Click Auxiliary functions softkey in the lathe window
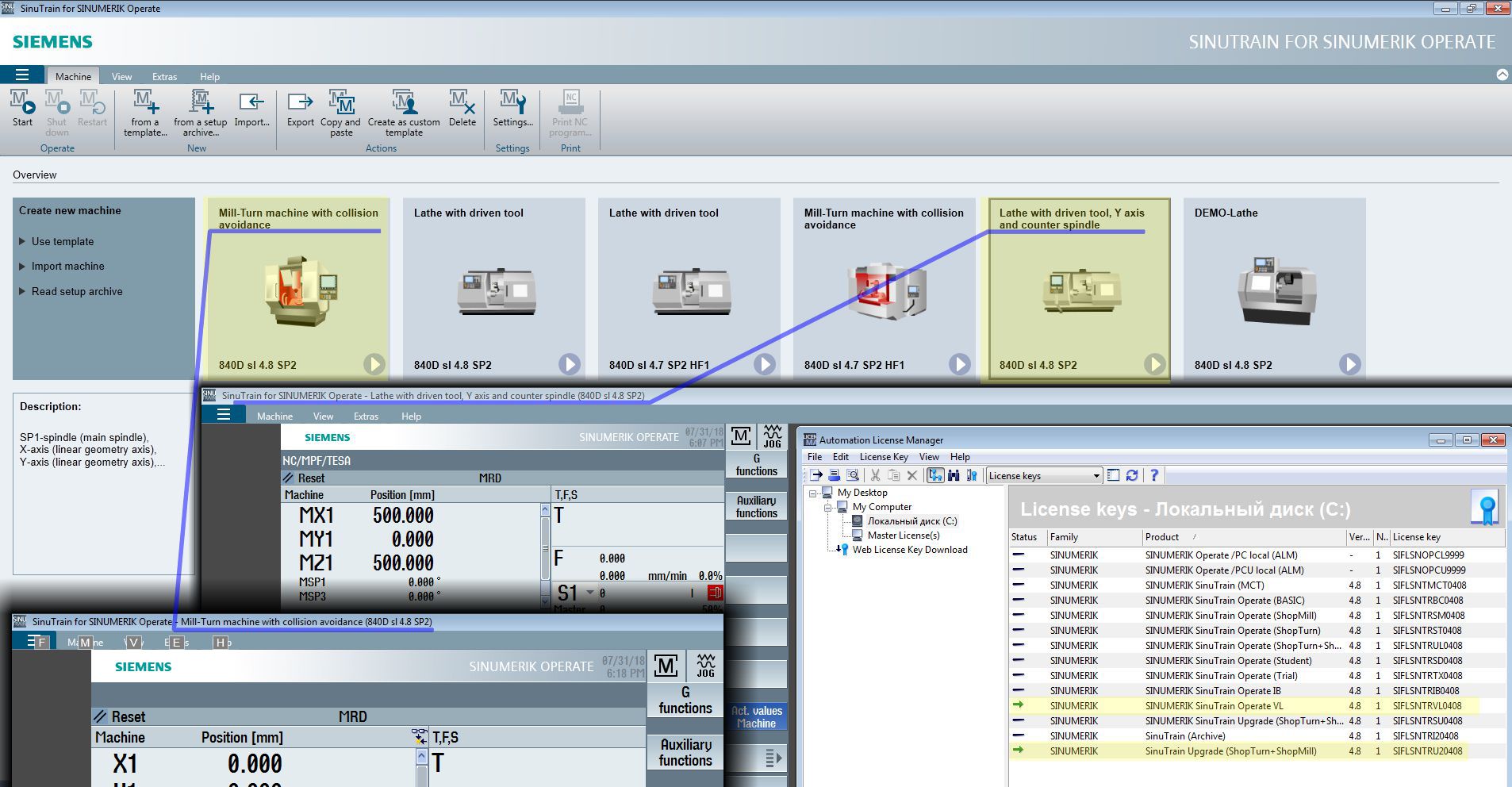Viewport: 1512px width, 787px height. (756, 507)
